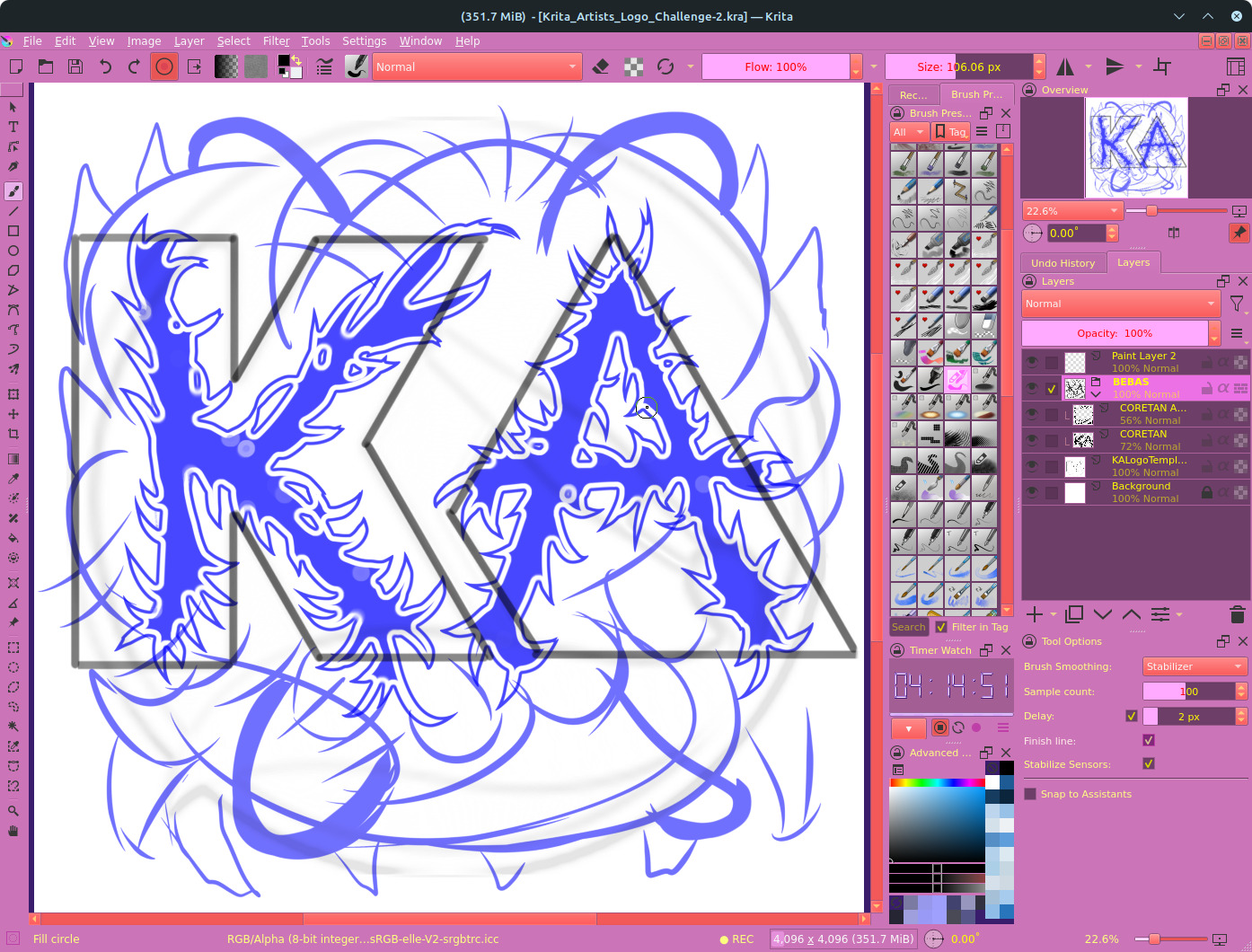Duplicate the current layer

click(x=1074, y=614)
